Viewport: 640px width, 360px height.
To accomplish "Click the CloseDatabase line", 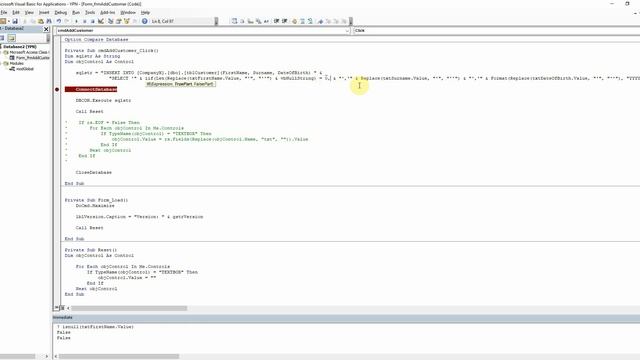I will pos(93,173).
